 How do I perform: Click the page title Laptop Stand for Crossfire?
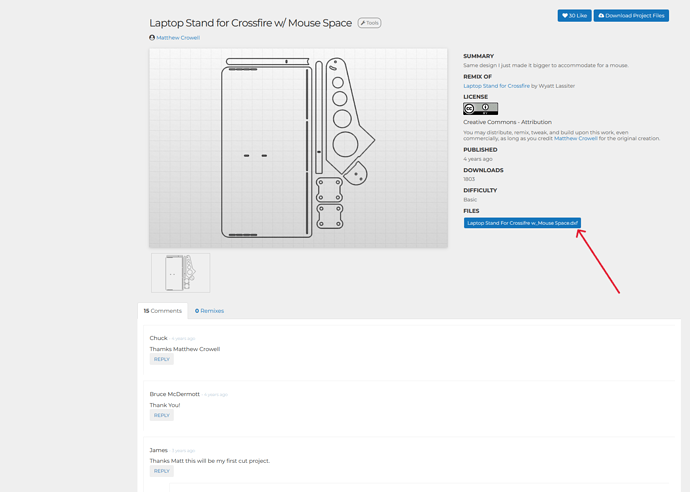pos(250,23)
